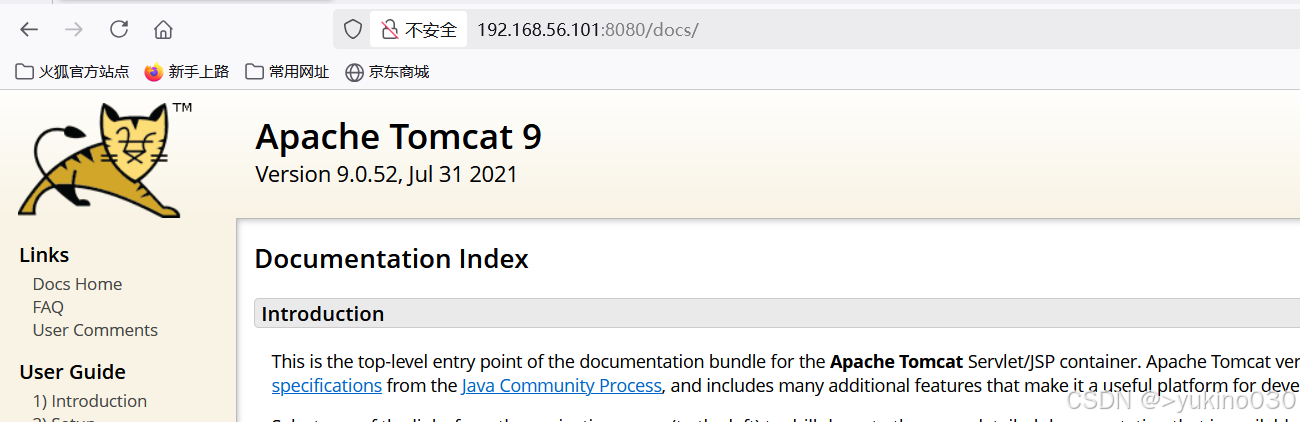The height and width of the screenshot is (422, 1300).
Task: Follow the specifications hyperlink
Action: point(327,385)
